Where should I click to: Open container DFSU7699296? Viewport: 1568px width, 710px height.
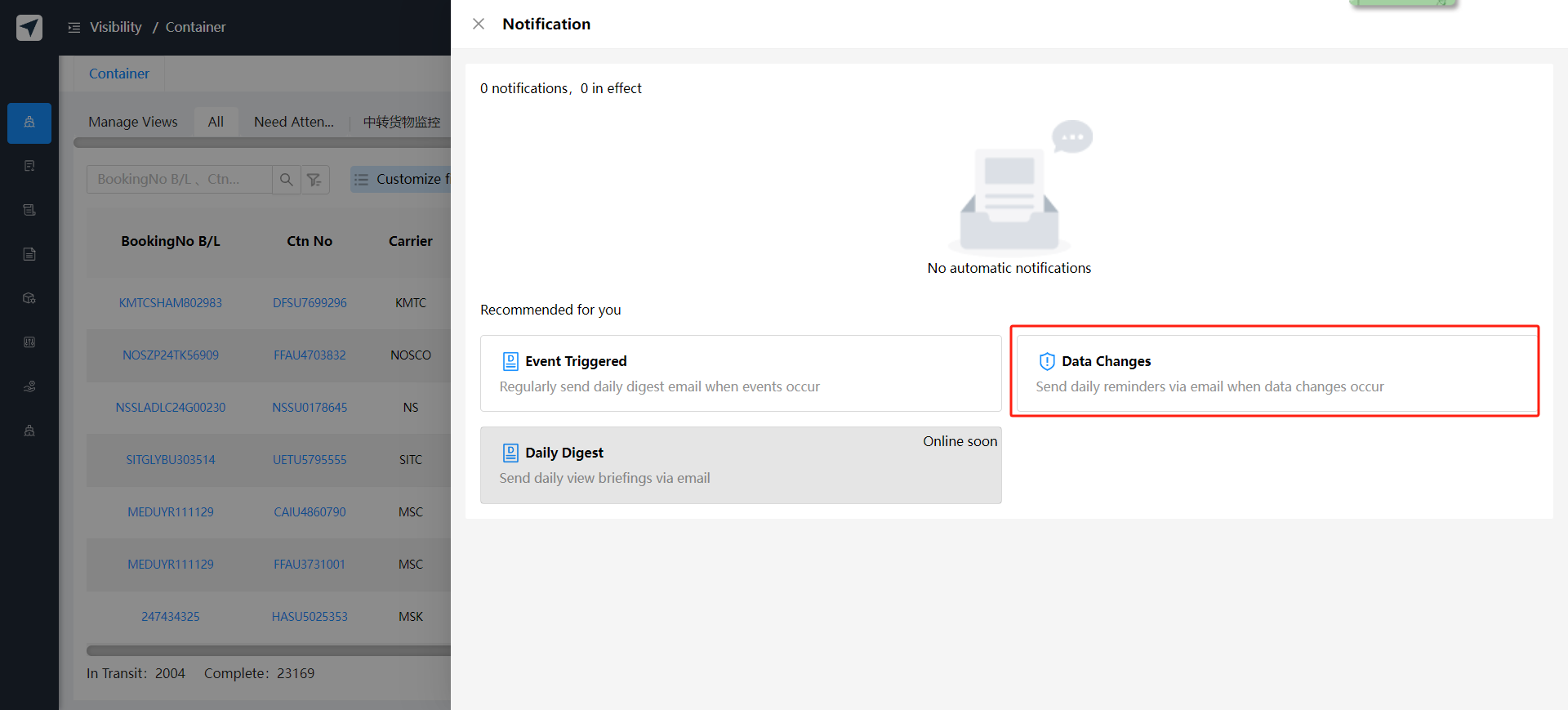(310, 303)
